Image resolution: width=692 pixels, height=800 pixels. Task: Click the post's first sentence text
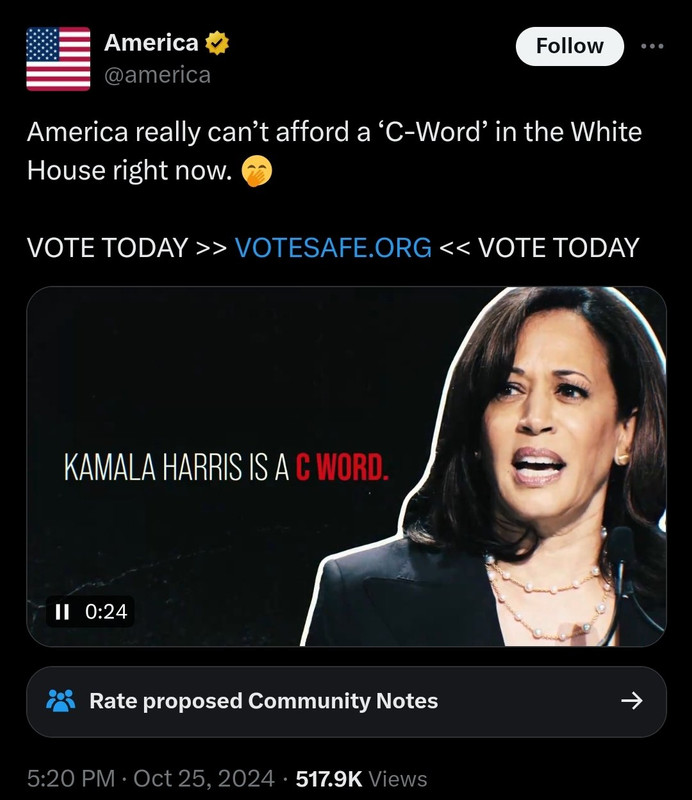click(x=334, y=151)
